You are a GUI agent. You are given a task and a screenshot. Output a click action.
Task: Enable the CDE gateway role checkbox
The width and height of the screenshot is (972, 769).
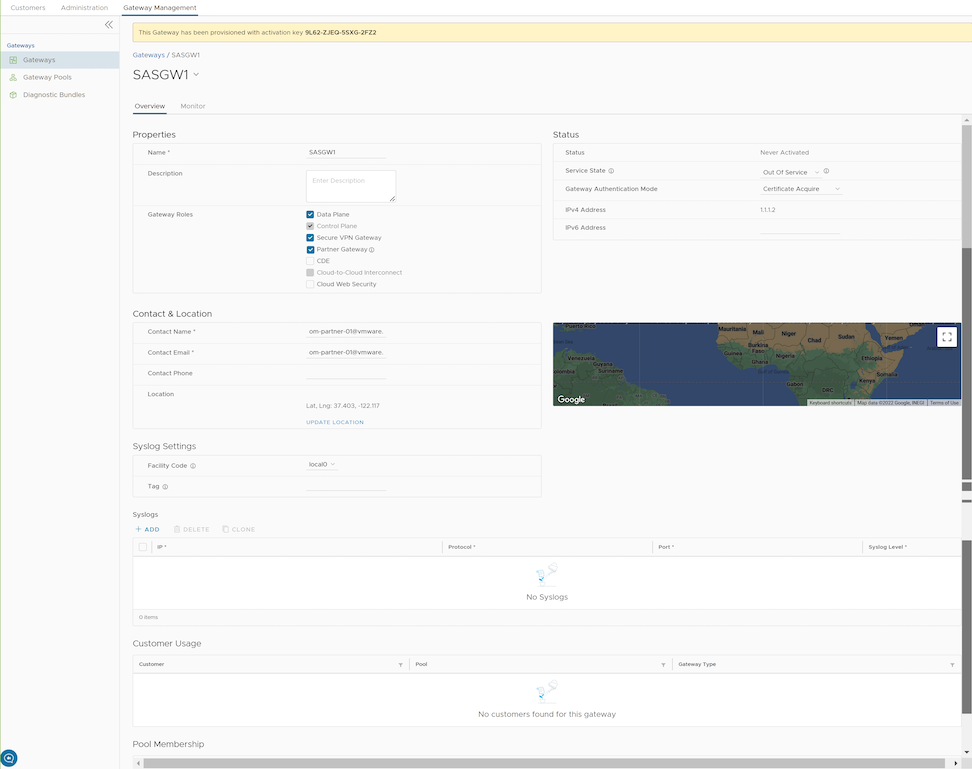(x=310, y=261)
